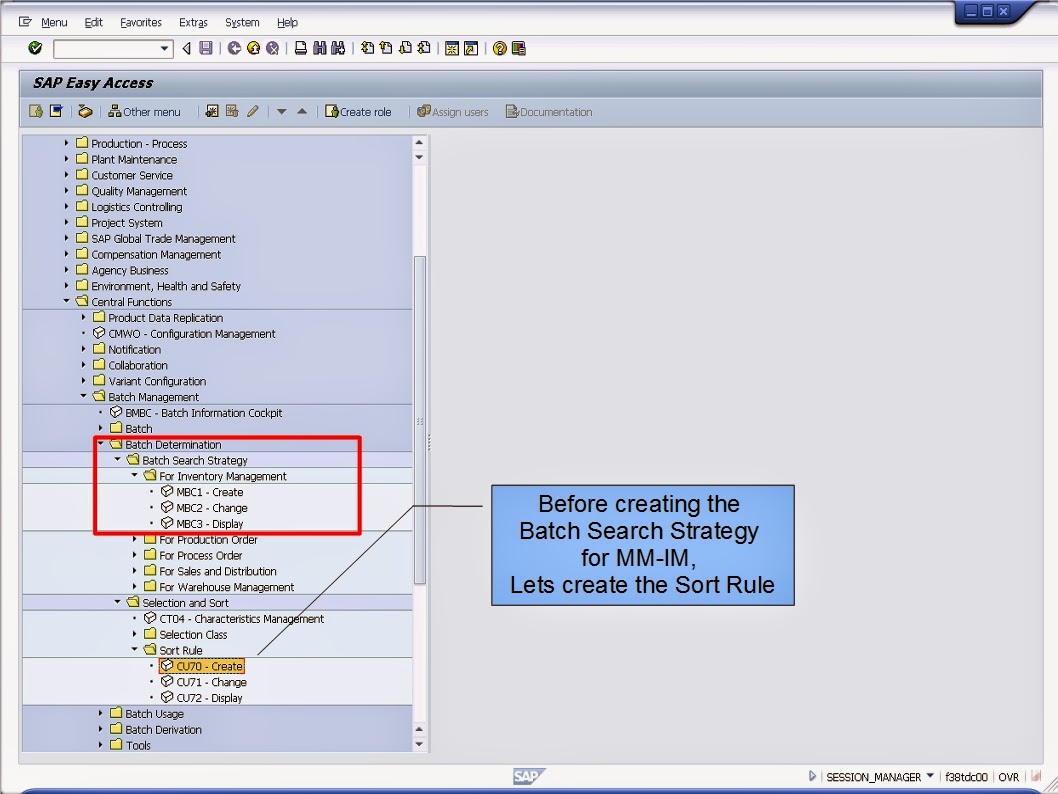Open the SESSION_MANAGER status bar dropdown
The height and width of the screenshot is (794, 1058).
tap(930, 776)
